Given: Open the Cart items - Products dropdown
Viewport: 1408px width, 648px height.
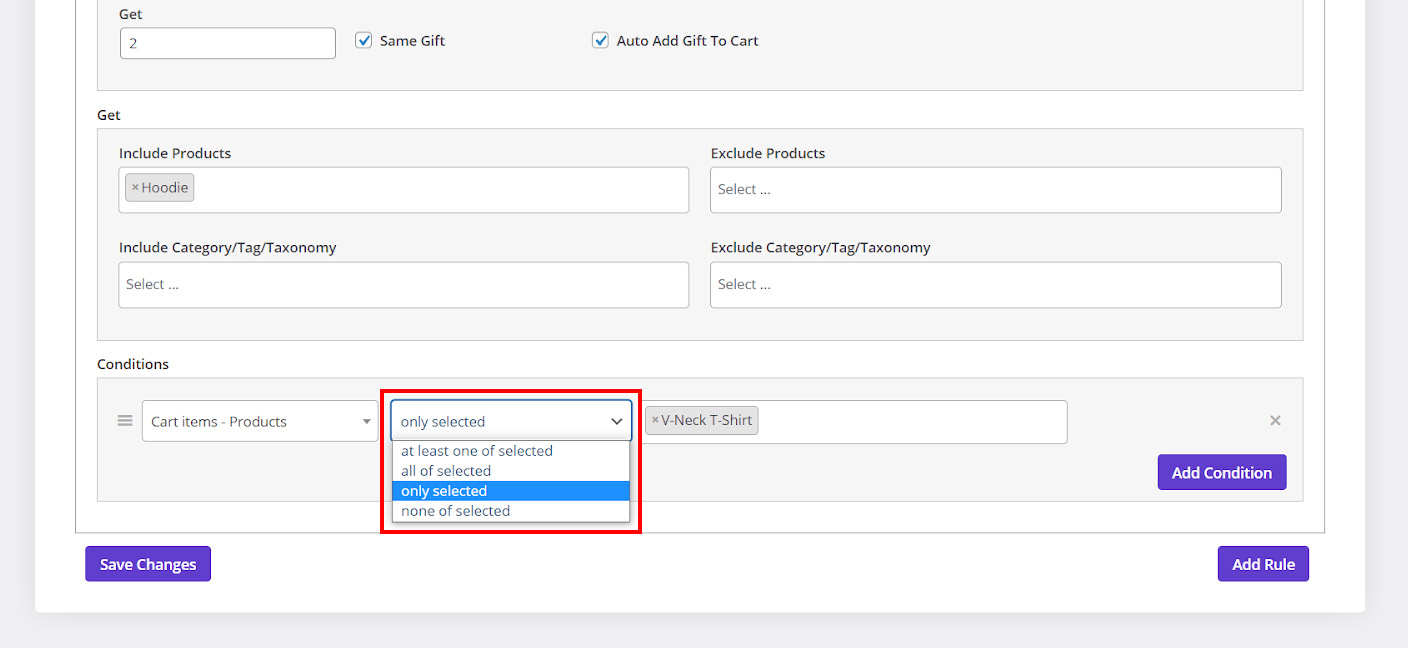Looking at the screenshot, I should coord(260,422).
